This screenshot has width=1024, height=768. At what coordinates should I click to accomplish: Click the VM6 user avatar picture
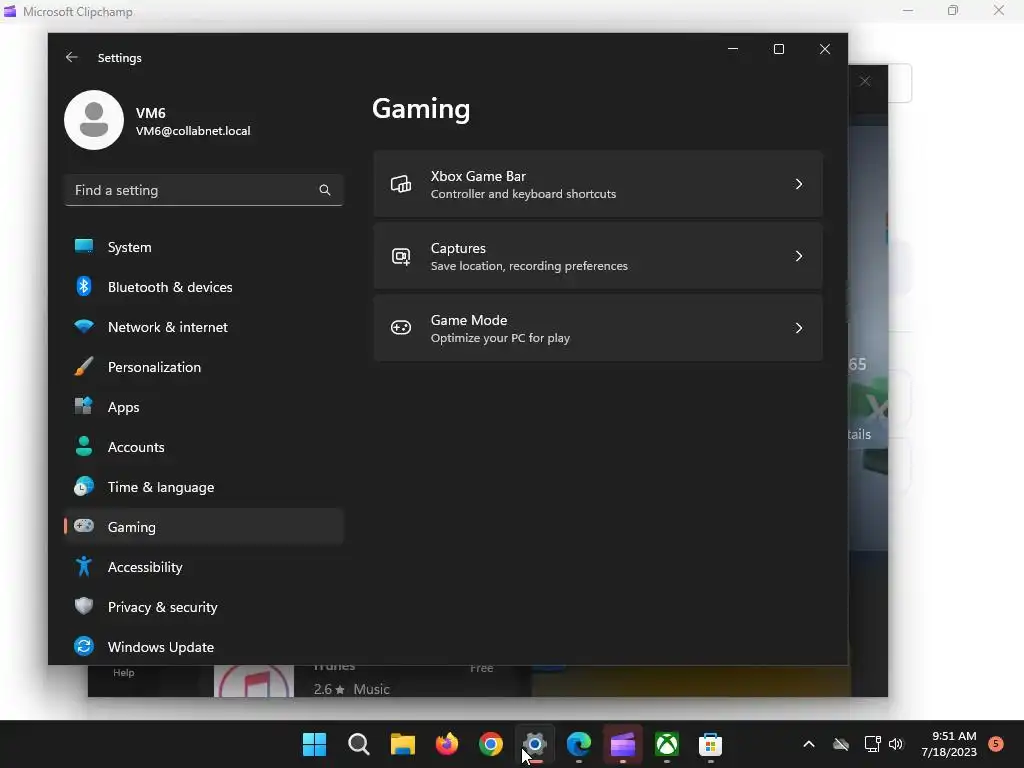click(x=94, y=120)
